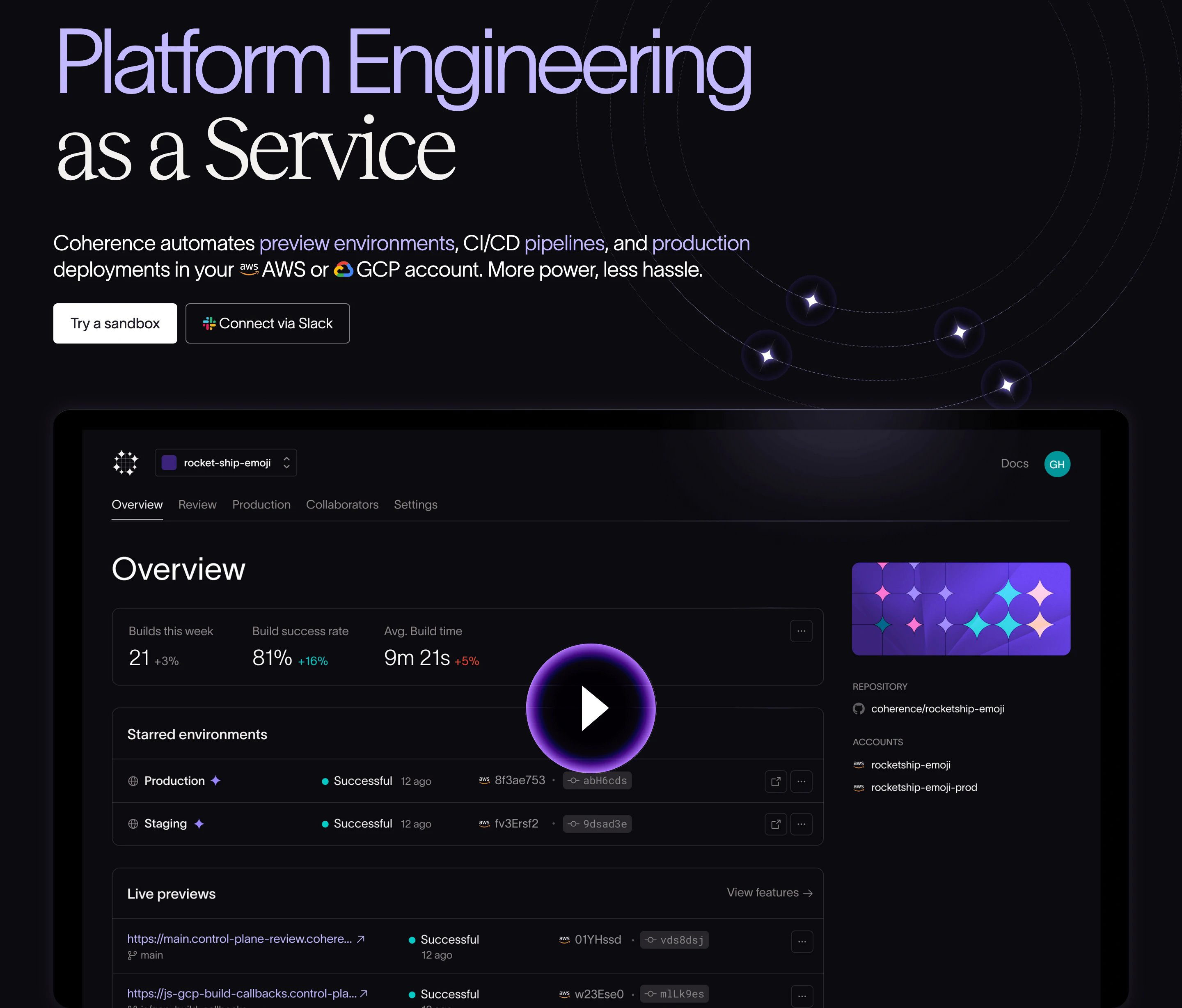Click the Slack logo icon in button

tap(209, 323)
